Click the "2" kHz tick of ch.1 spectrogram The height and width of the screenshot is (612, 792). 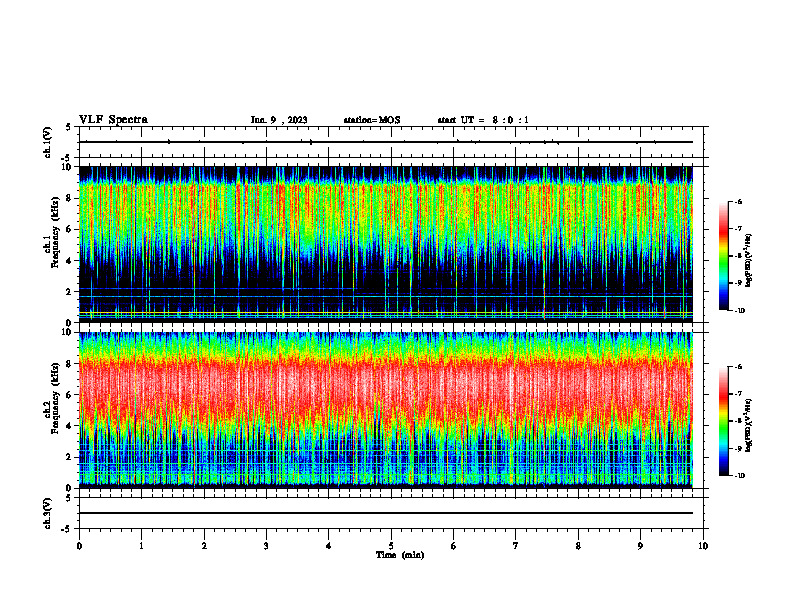click(x=70, y=292)
